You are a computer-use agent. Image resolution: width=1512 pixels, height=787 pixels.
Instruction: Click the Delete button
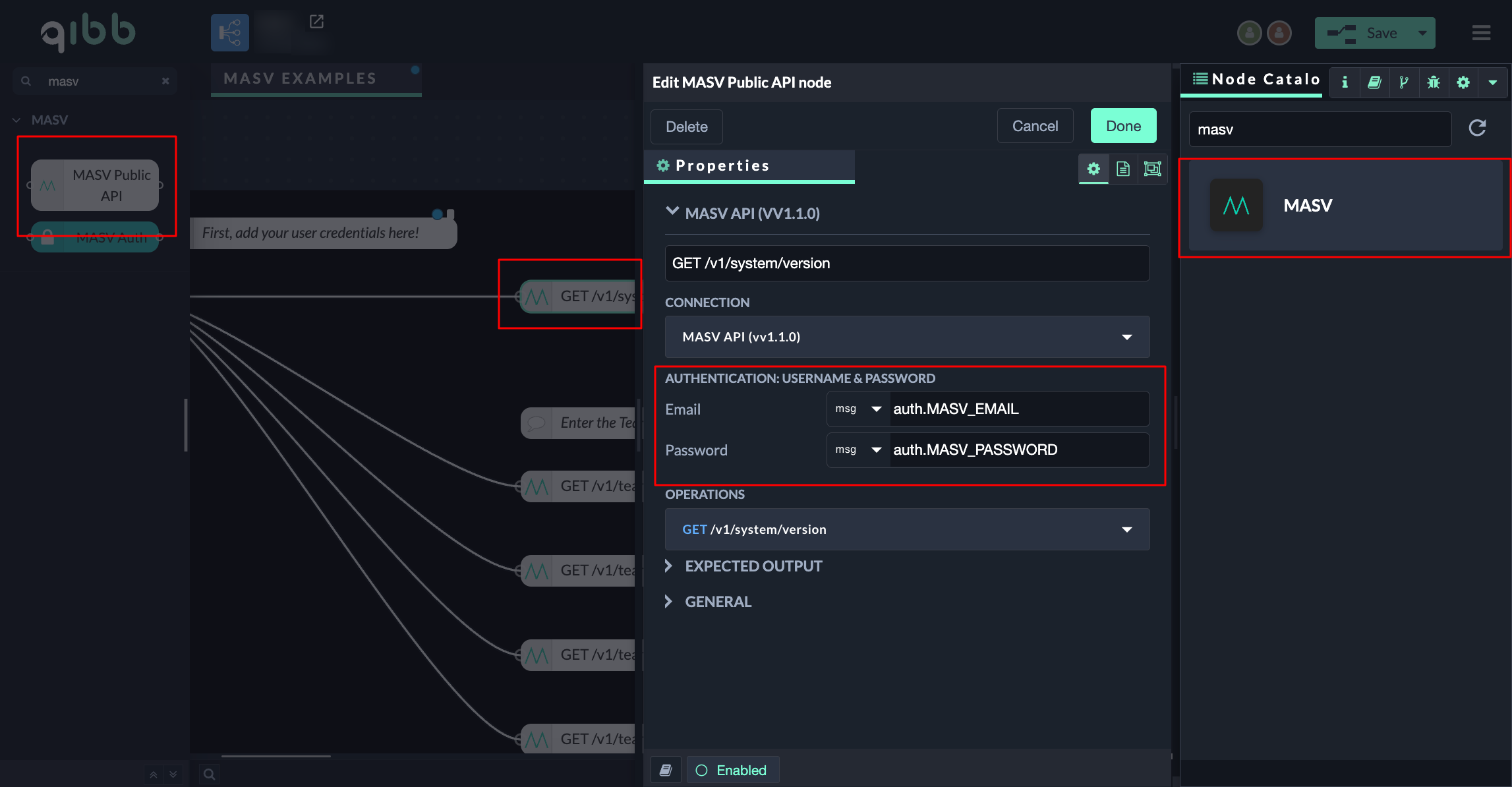686,127
